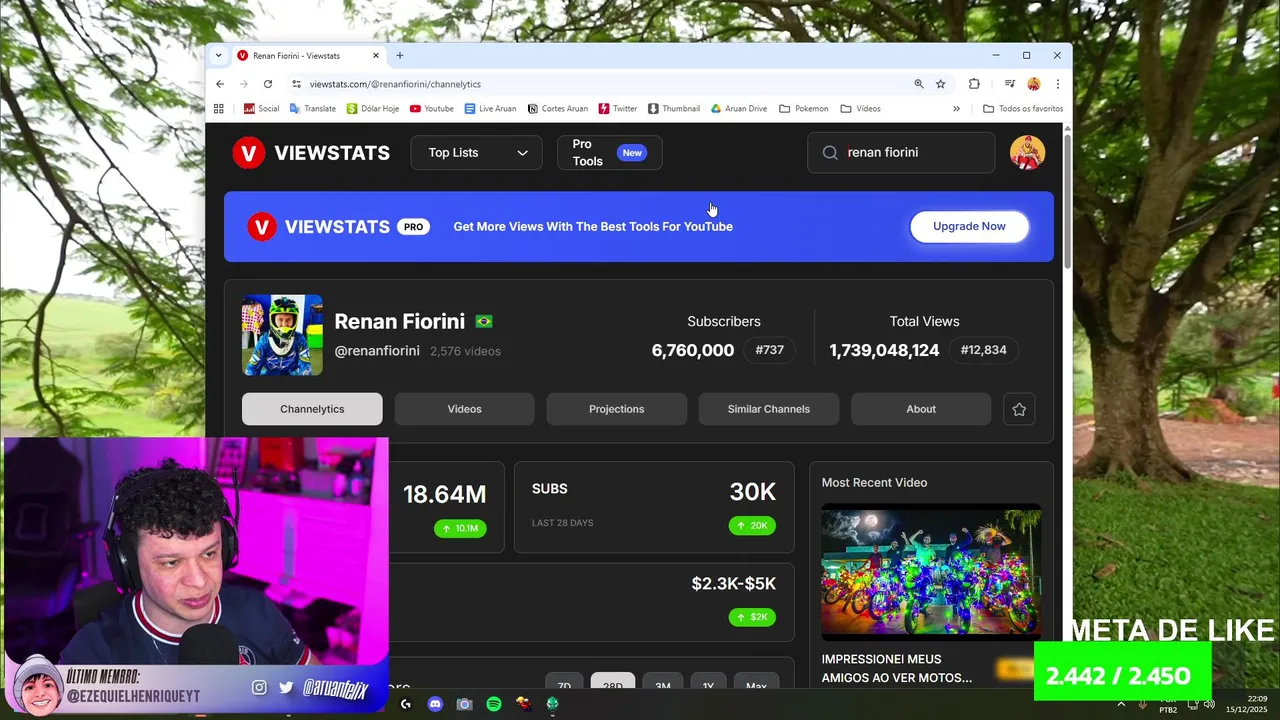The width and height of the screenshot is (1280, 720).
Task: Open a new browser tab
Action: click(400, 55)
